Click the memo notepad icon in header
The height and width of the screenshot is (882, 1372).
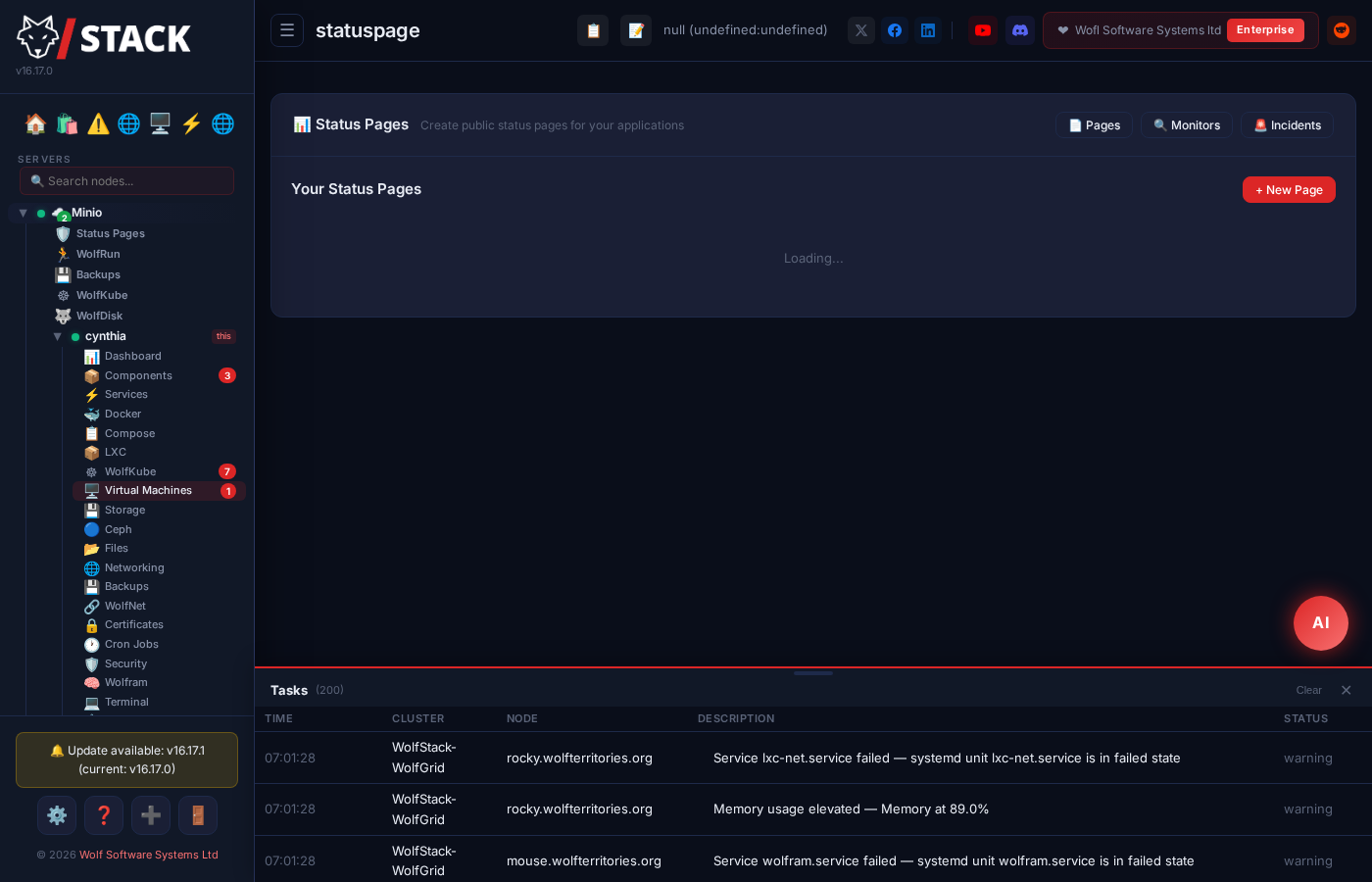pyautogui.click(x=636, y=30)
